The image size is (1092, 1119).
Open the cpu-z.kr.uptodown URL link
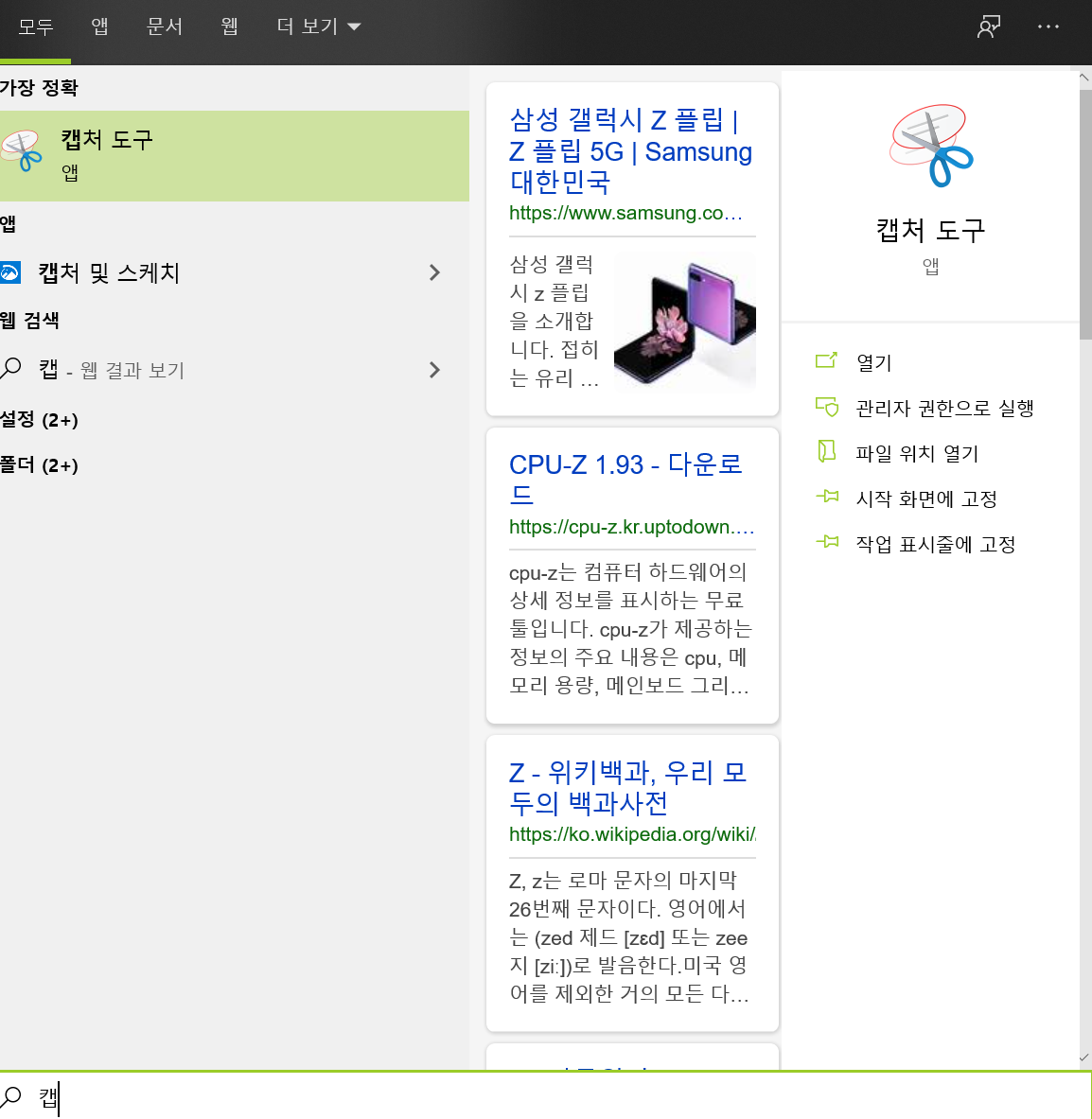632,527
